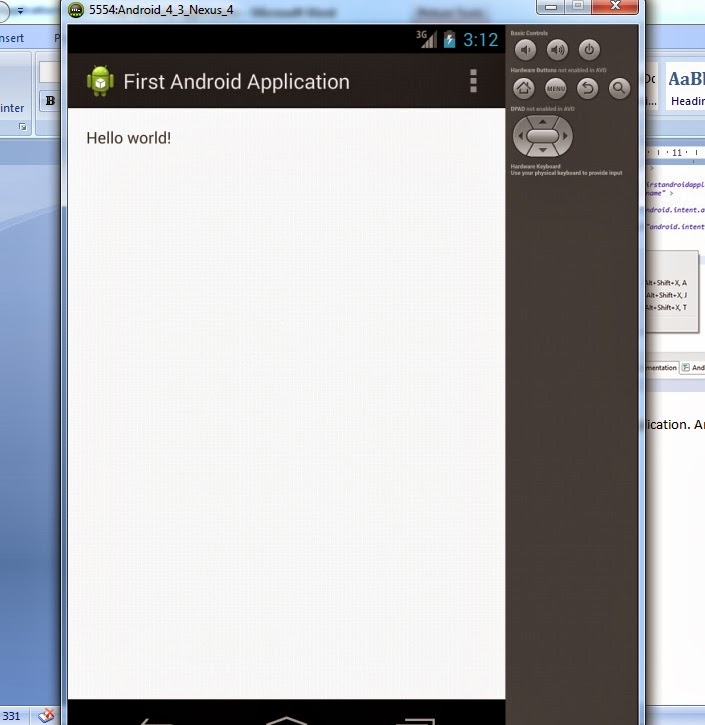Screen dimensions: 705x725
Task: Open Quick Access Toolbar dropdown in Word
Action: point(20,10)
